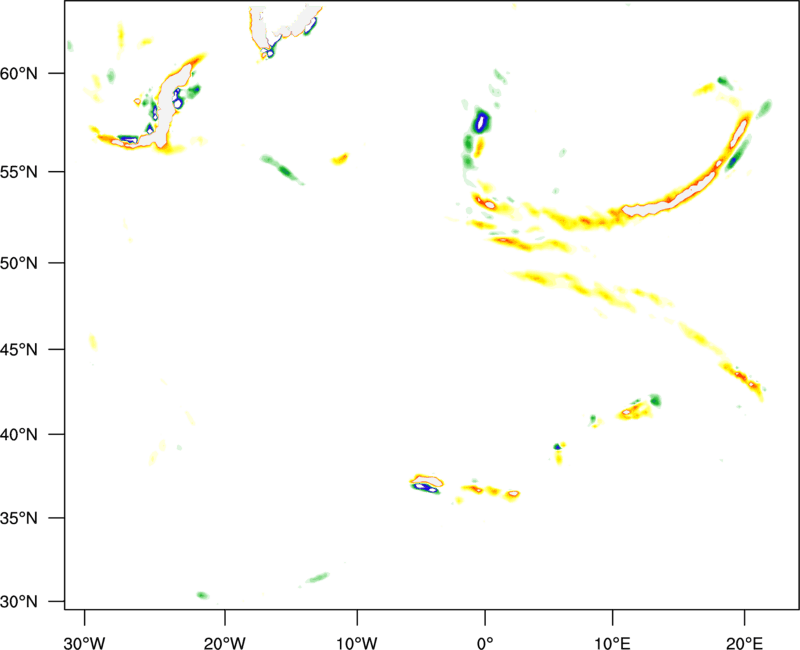Click the 20°E longitude label
The width and height of the screenshot is (800, 650).
coord(744,643)
